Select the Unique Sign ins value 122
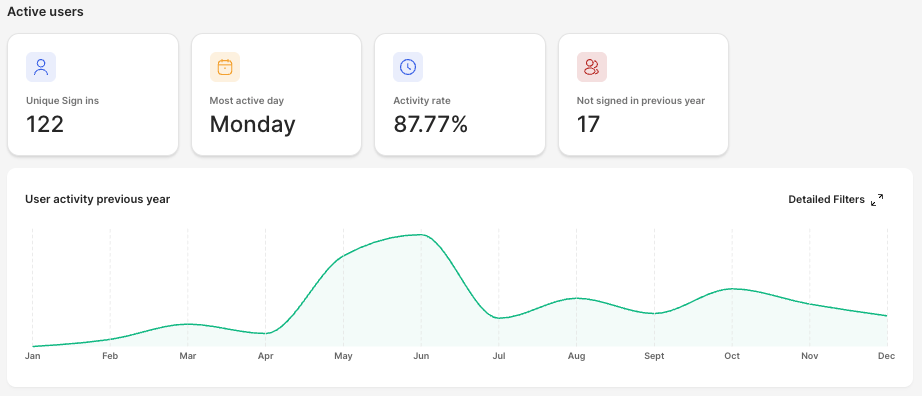922x396 pixels. (45, 124)
